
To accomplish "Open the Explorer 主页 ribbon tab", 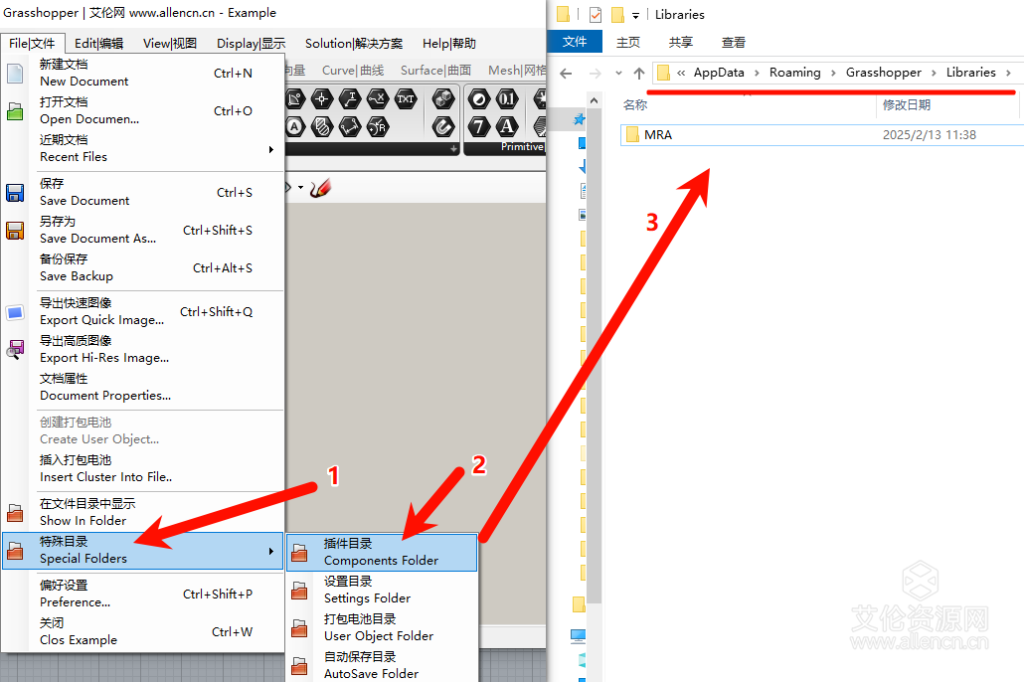I will (x=628, y=42).
